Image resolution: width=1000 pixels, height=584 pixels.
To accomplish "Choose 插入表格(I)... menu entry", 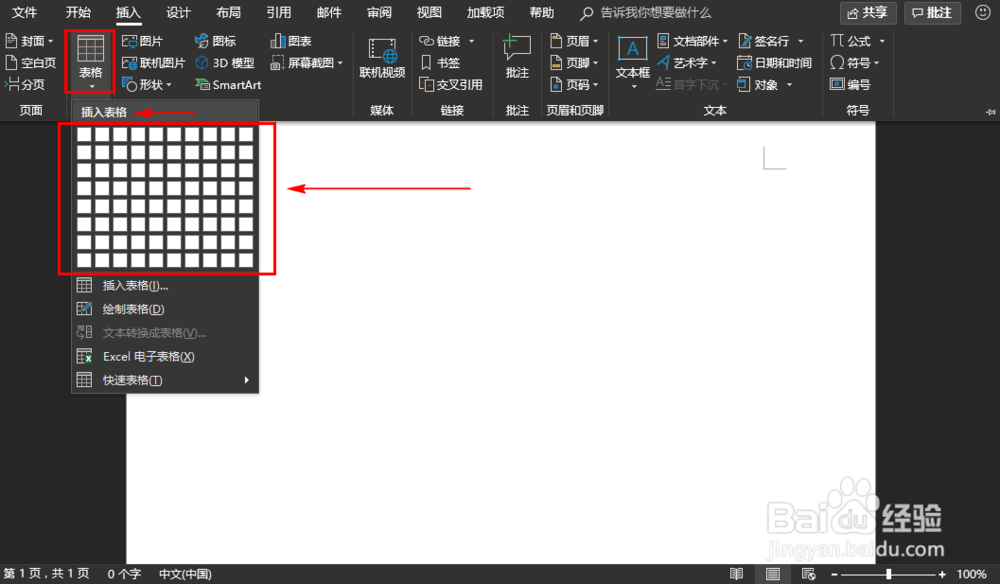I will [x=165, y=286].
